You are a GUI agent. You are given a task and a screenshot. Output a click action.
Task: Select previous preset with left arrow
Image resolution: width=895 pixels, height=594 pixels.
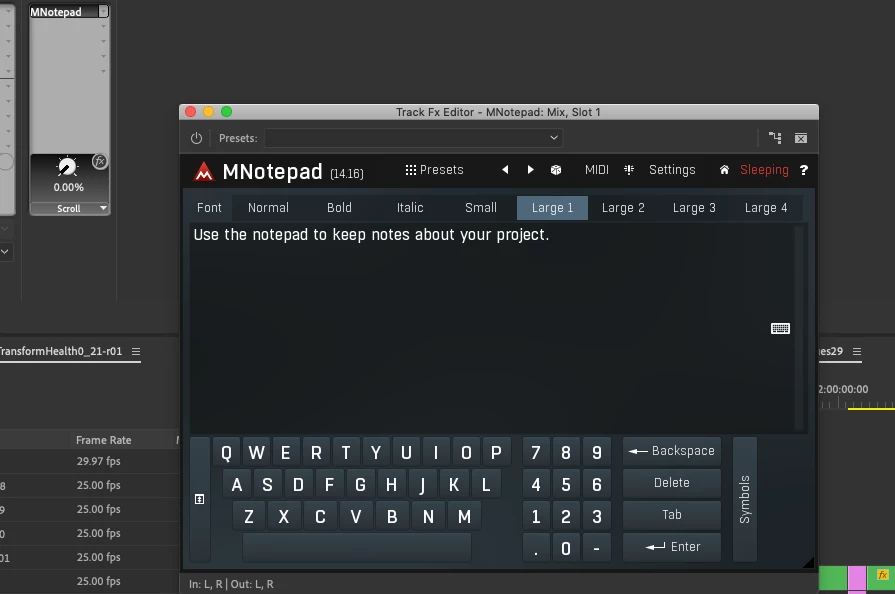coord(505,169)
